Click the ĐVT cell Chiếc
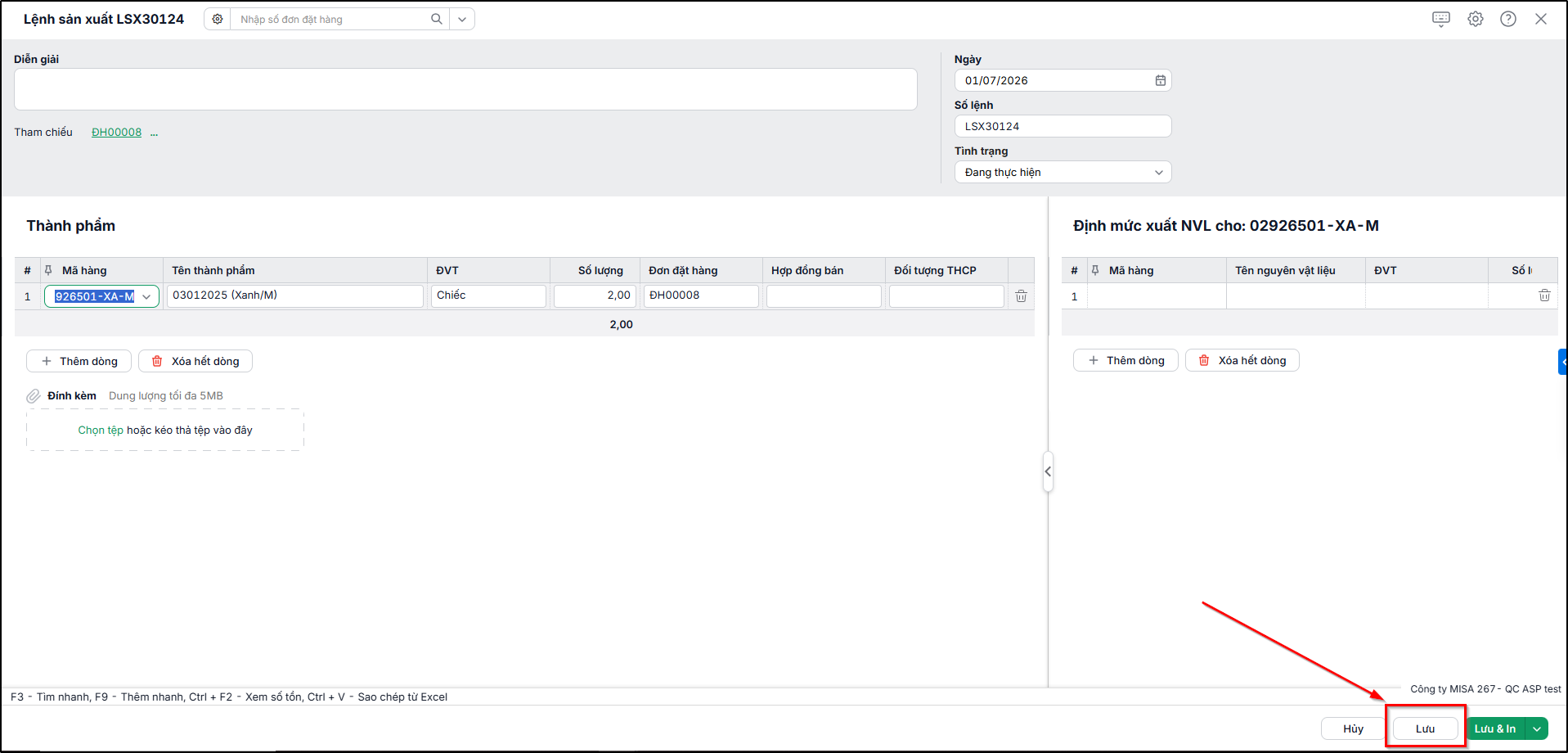Screen dimensions: 1568x753 click(x=488, y=295)
